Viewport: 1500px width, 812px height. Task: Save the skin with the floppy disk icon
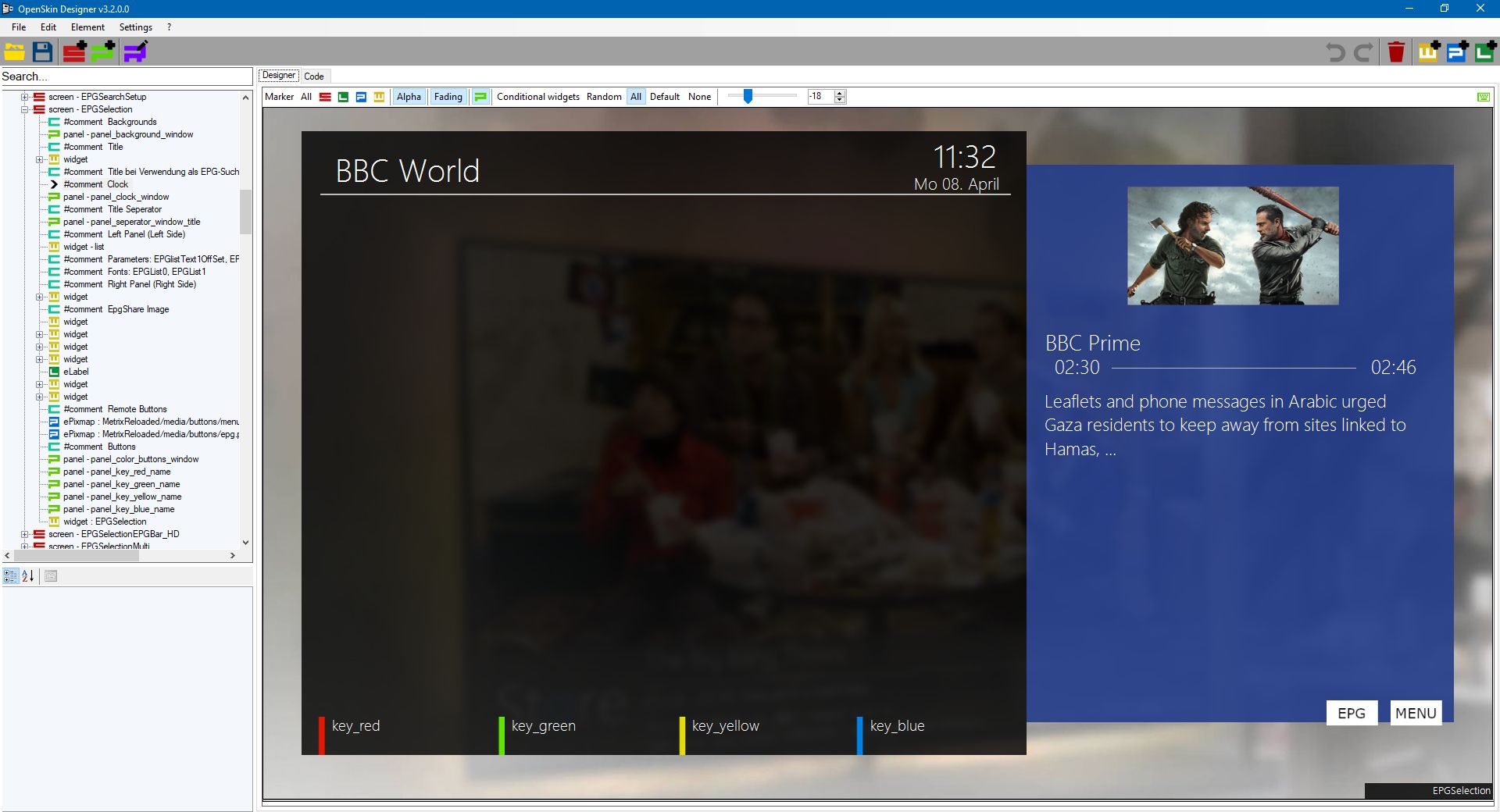click(x=43, y=52)
